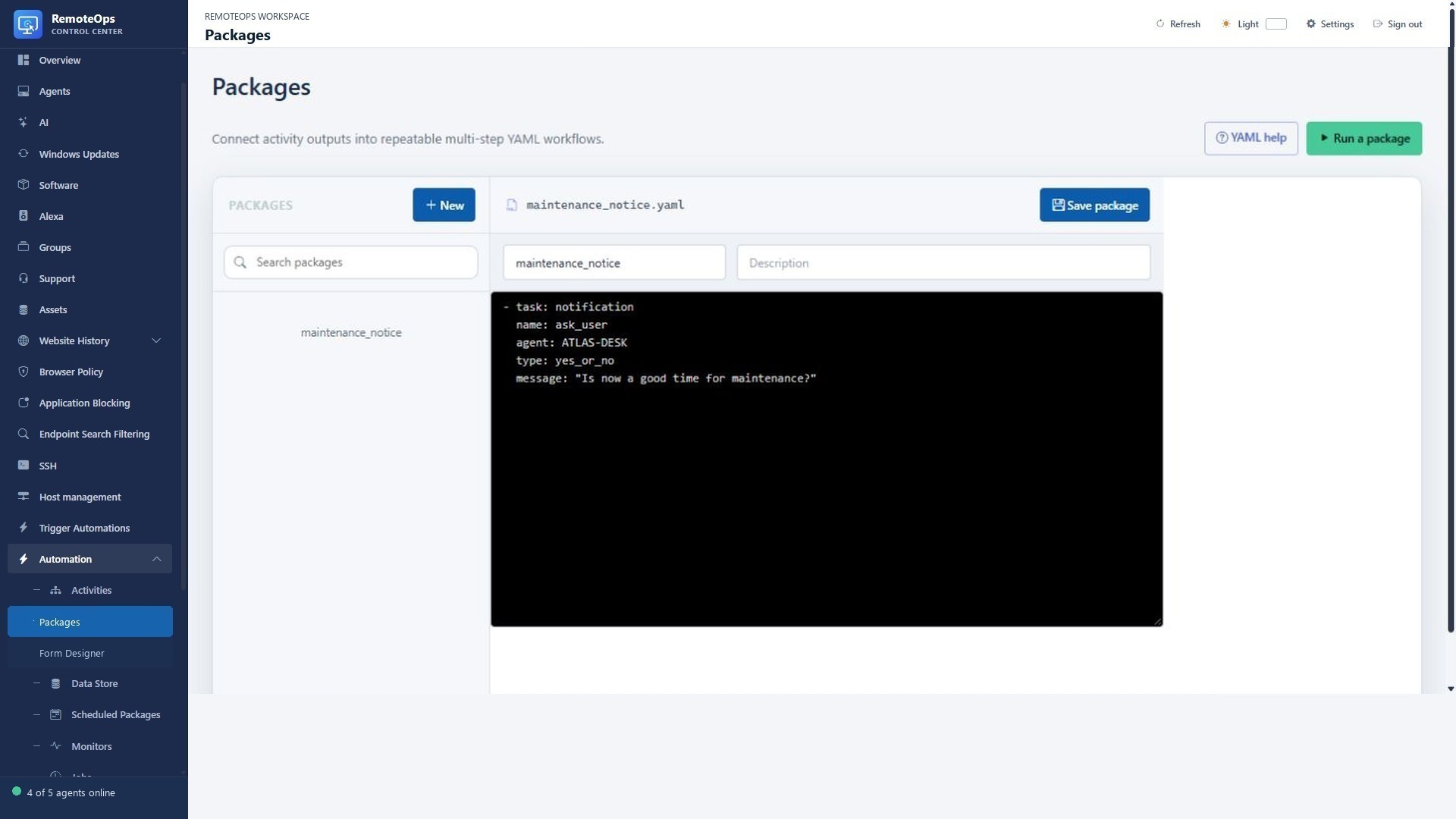Click the Refresh link in header

coord(1178,24)
